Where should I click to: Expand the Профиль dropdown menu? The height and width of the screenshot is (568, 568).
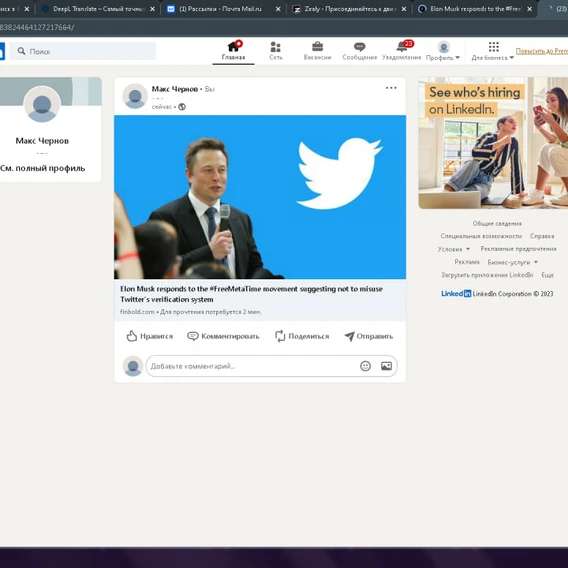tap(443, 51)
